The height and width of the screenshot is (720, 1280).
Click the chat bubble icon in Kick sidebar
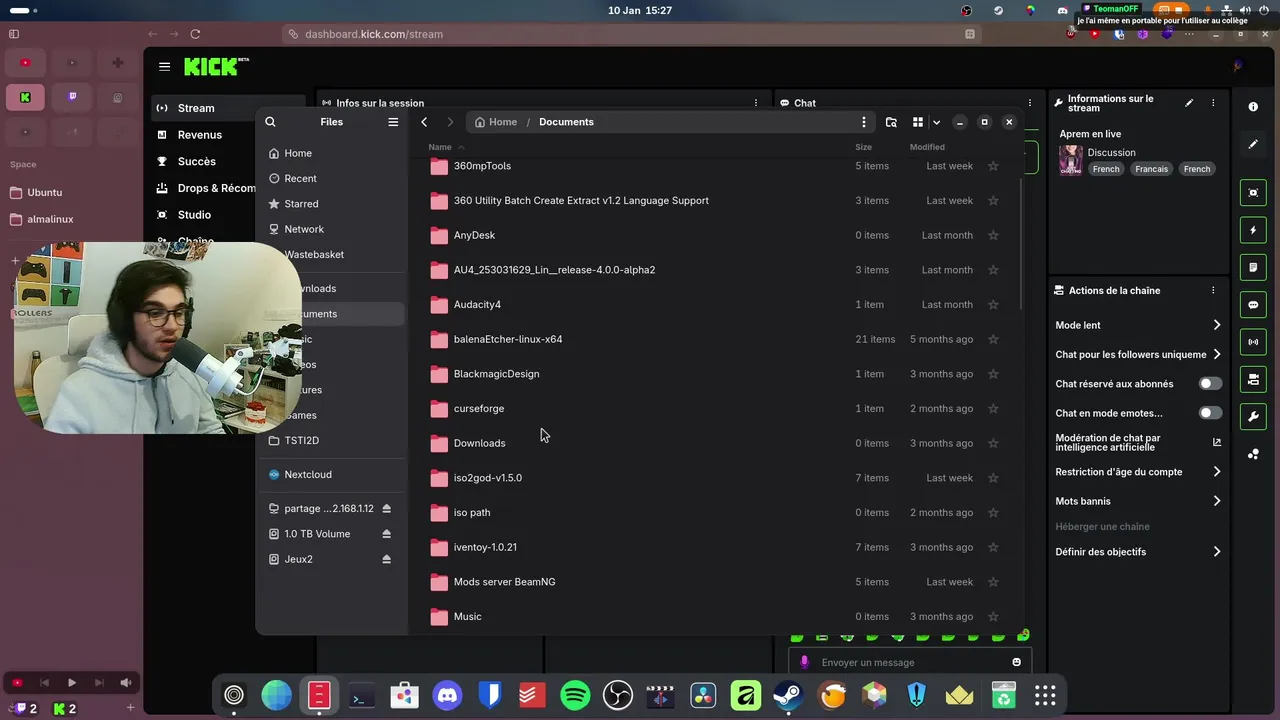pyautogui.click(x=1253, y=305)
